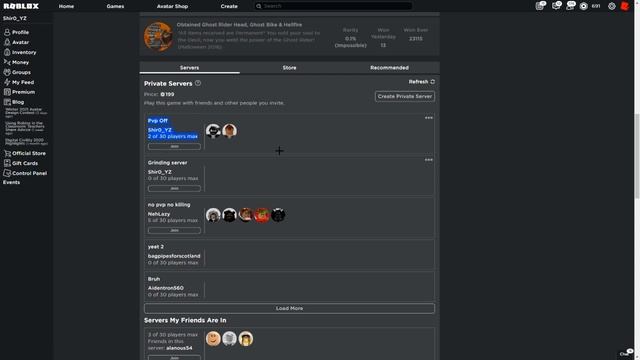Open the Winter 2021 Avatar Design Contest blog post

click(x=26, y=112)
